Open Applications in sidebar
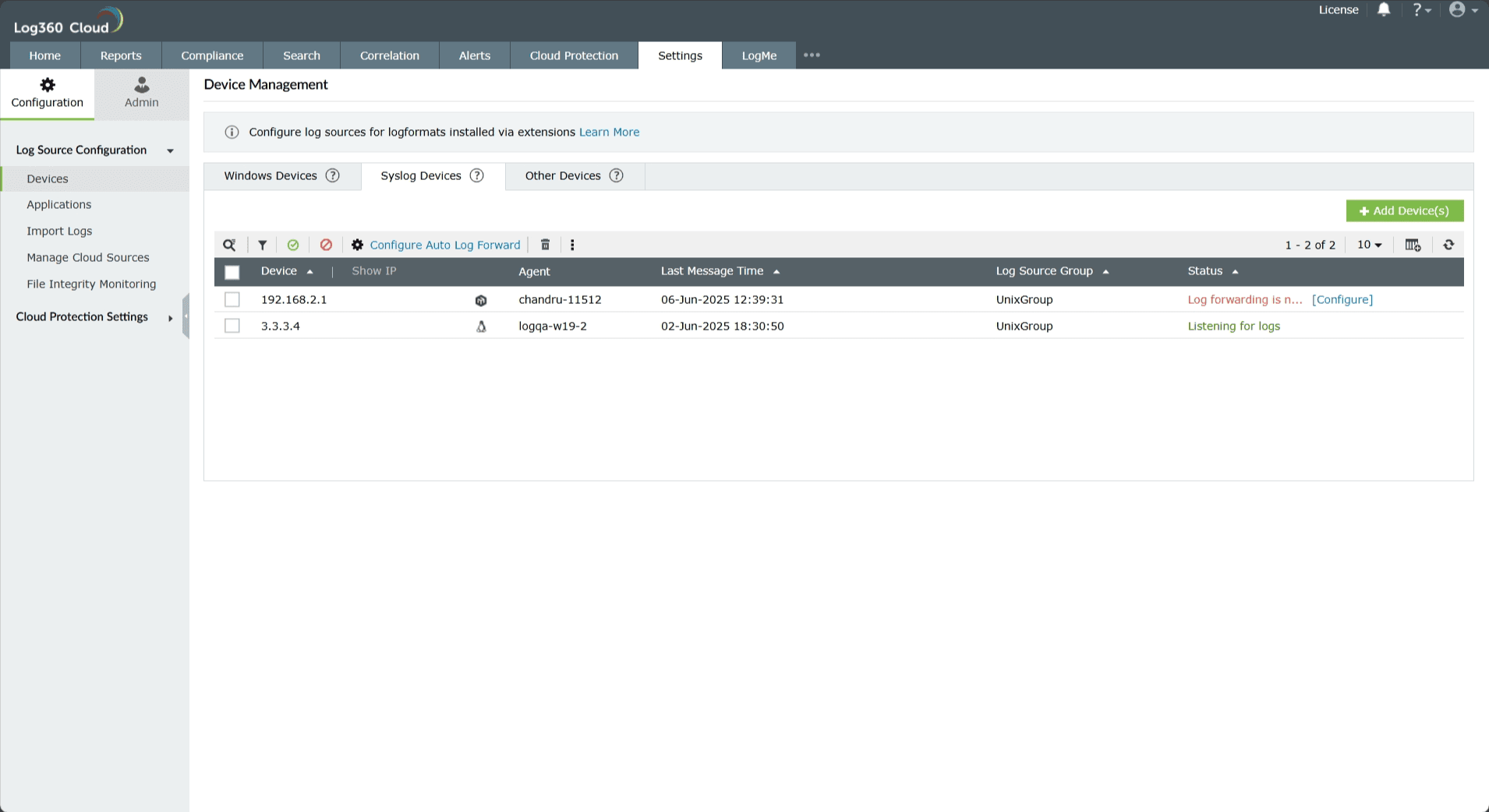Screen dimensions: 1489x812 pyautogui.click(x=59, y=204)
